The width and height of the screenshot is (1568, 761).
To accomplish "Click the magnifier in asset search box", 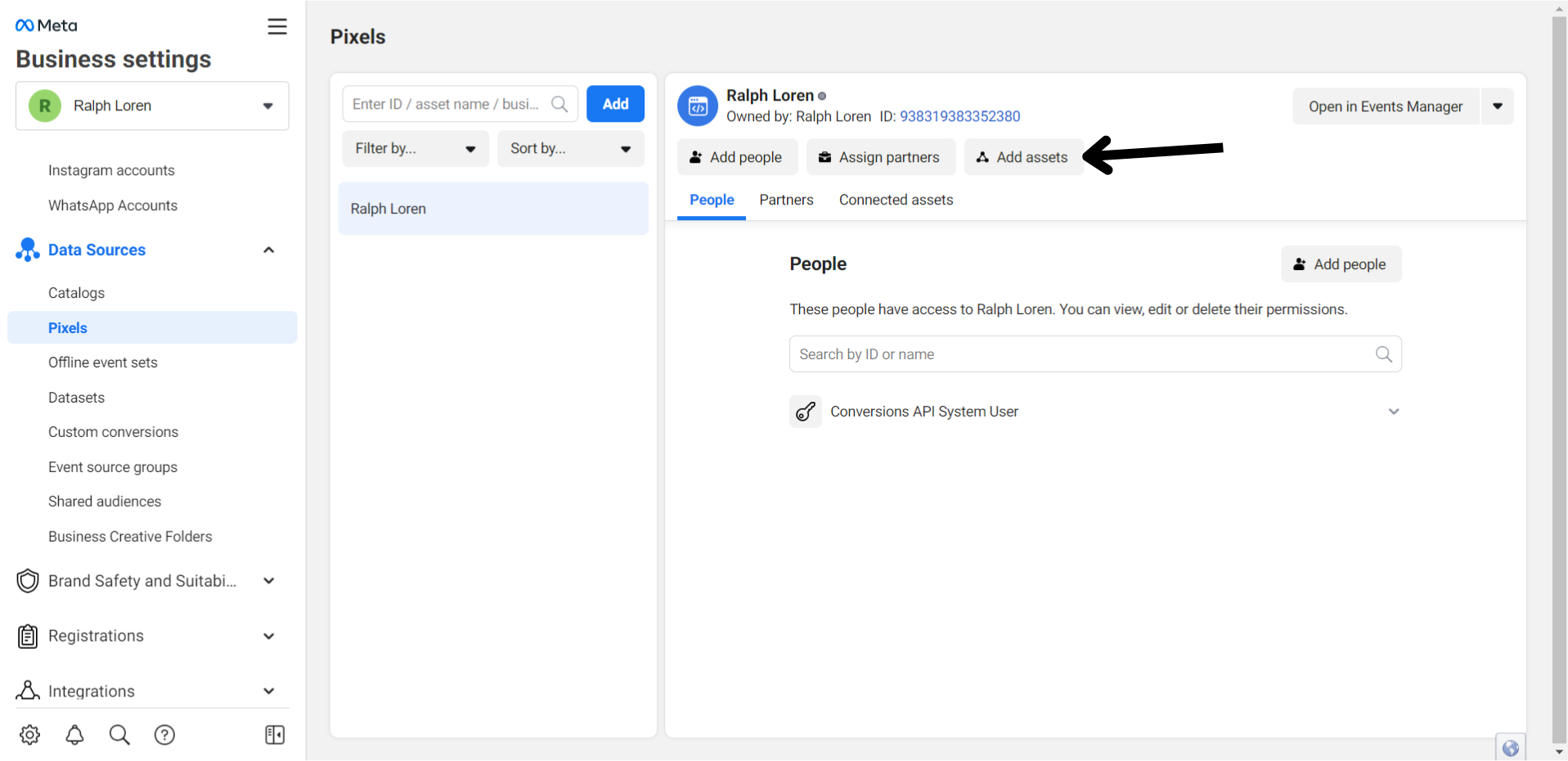I will tap(559, 104).
